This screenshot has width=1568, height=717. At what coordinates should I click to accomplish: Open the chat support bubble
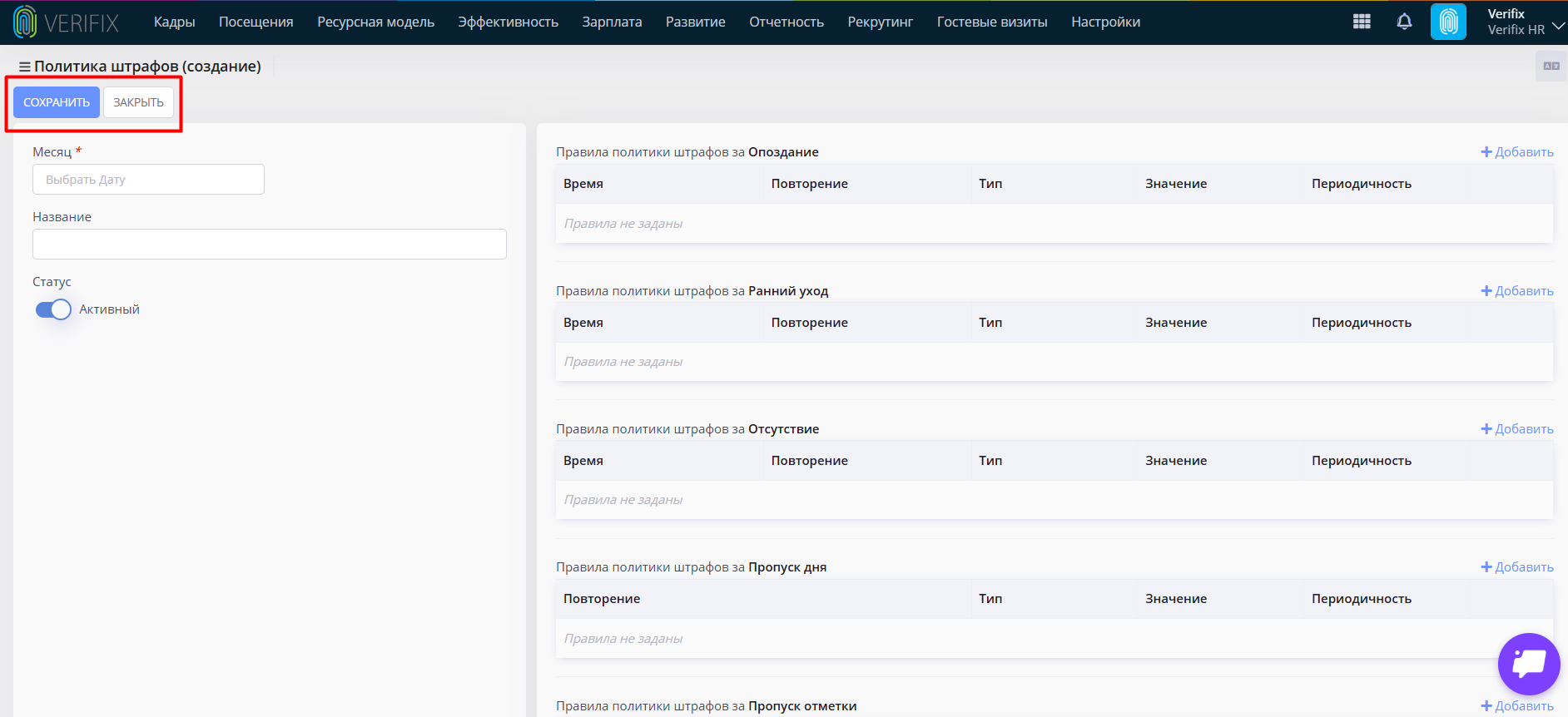[x=1529, y=664]
